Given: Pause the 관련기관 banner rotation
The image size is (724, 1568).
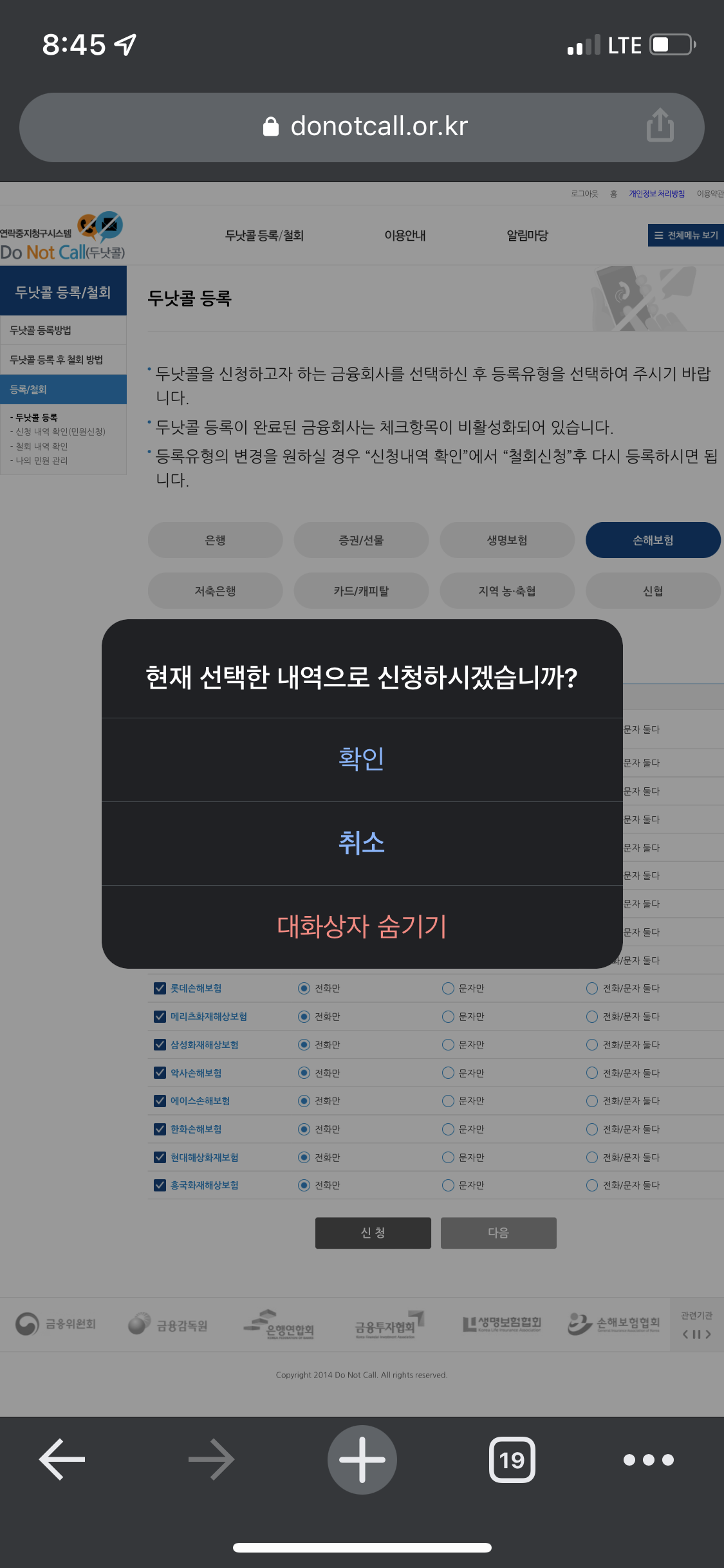Looking at the screenshot, I should [x=696, y=1334].
